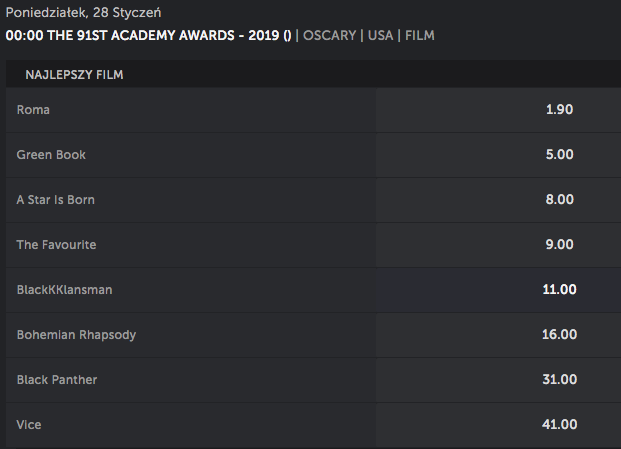The width and height of the screenshot is (621, 449).
Task: Open the OSCARY category link
Action: click(x=330, y=36)
